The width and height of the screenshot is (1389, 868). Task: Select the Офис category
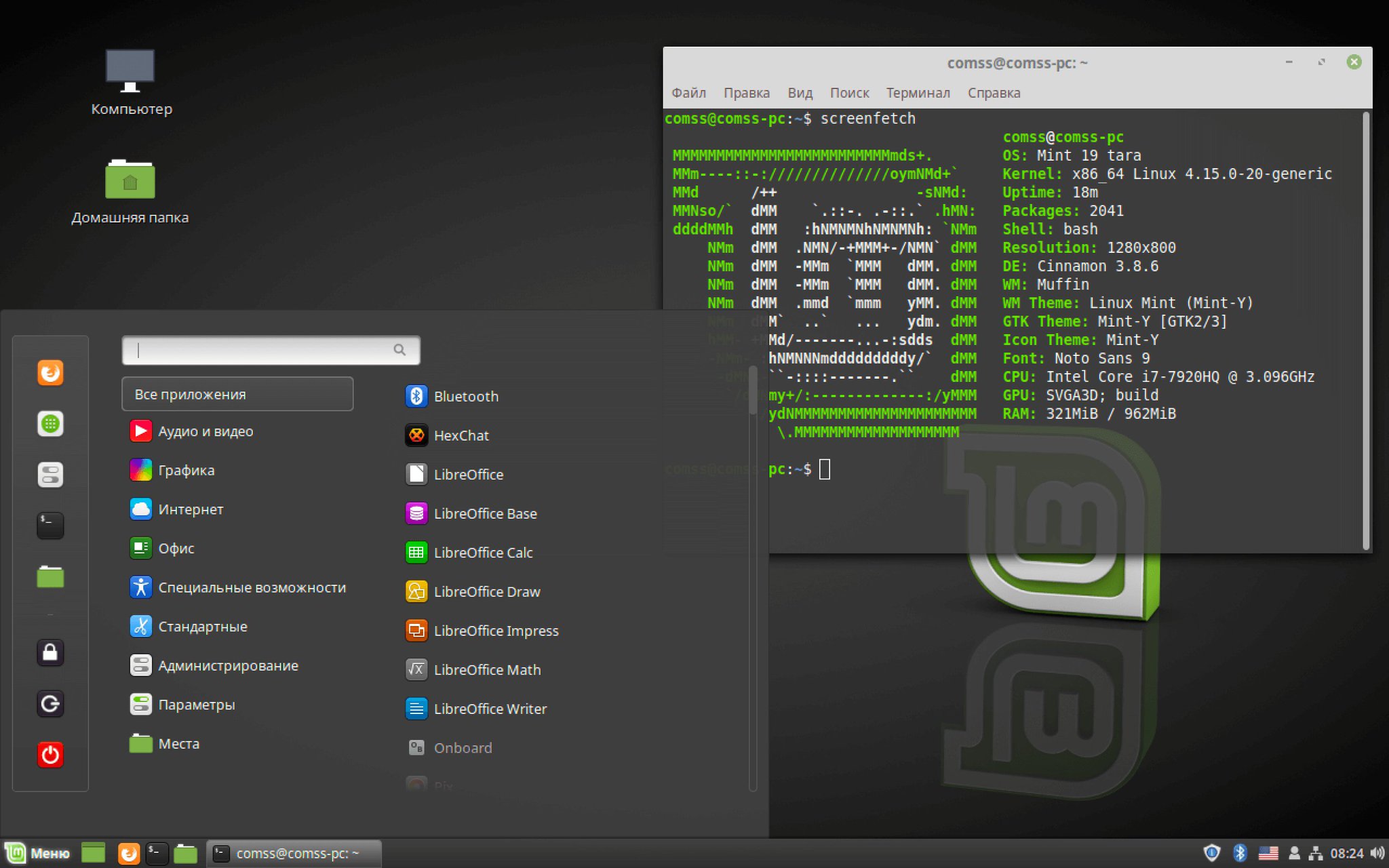pos(162,548)
